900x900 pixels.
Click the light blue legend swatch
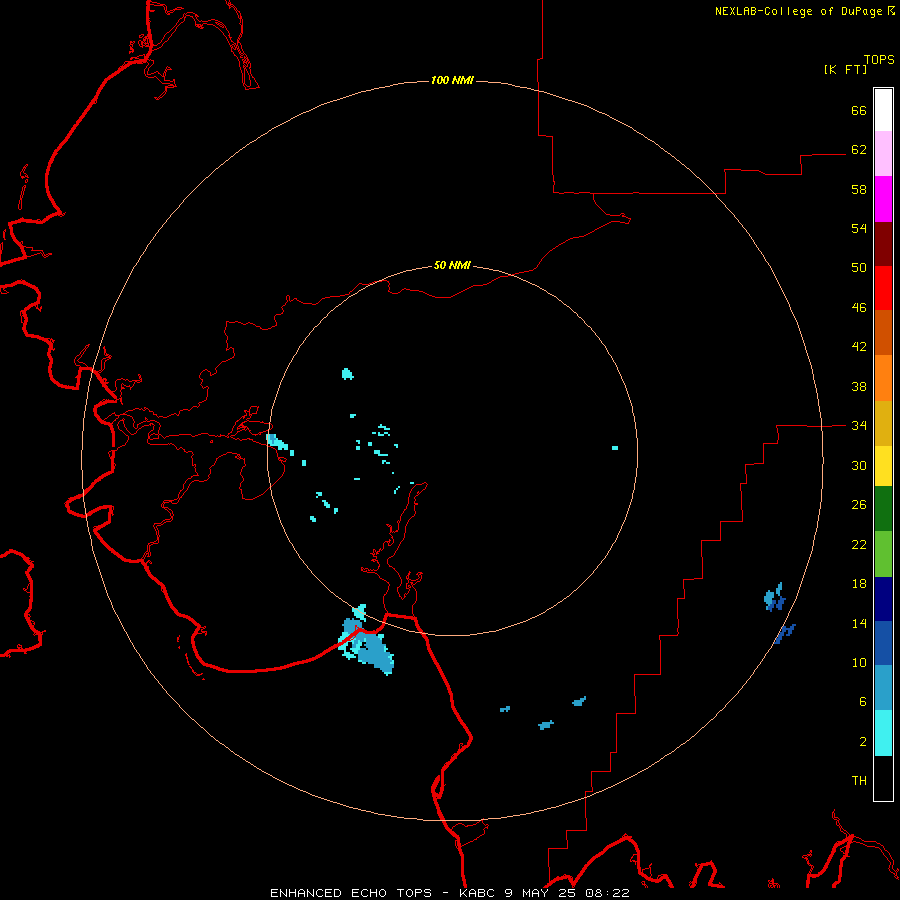pyautogui.click(x=883, y=688)
